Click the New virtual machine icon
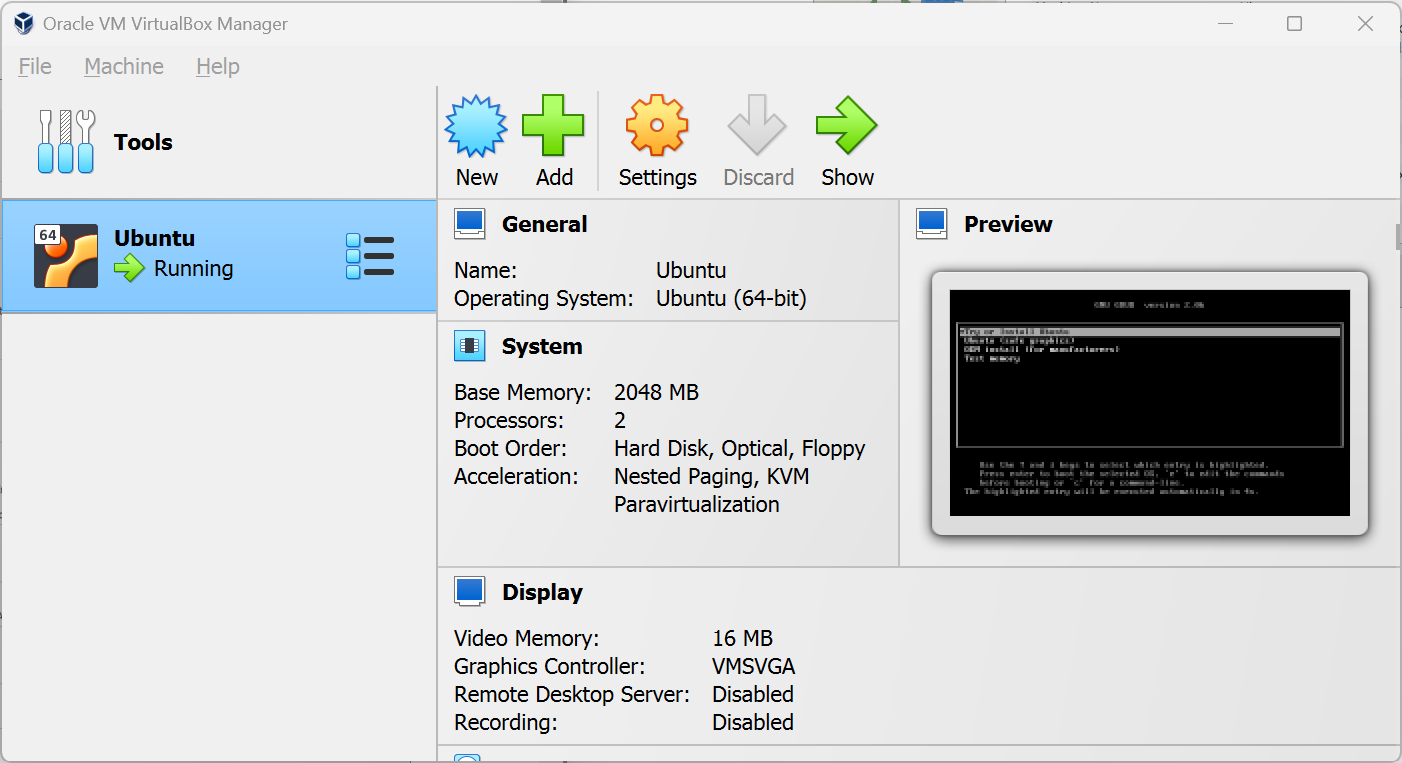This screenshot has width=1402, height=763. coord(476,126)
